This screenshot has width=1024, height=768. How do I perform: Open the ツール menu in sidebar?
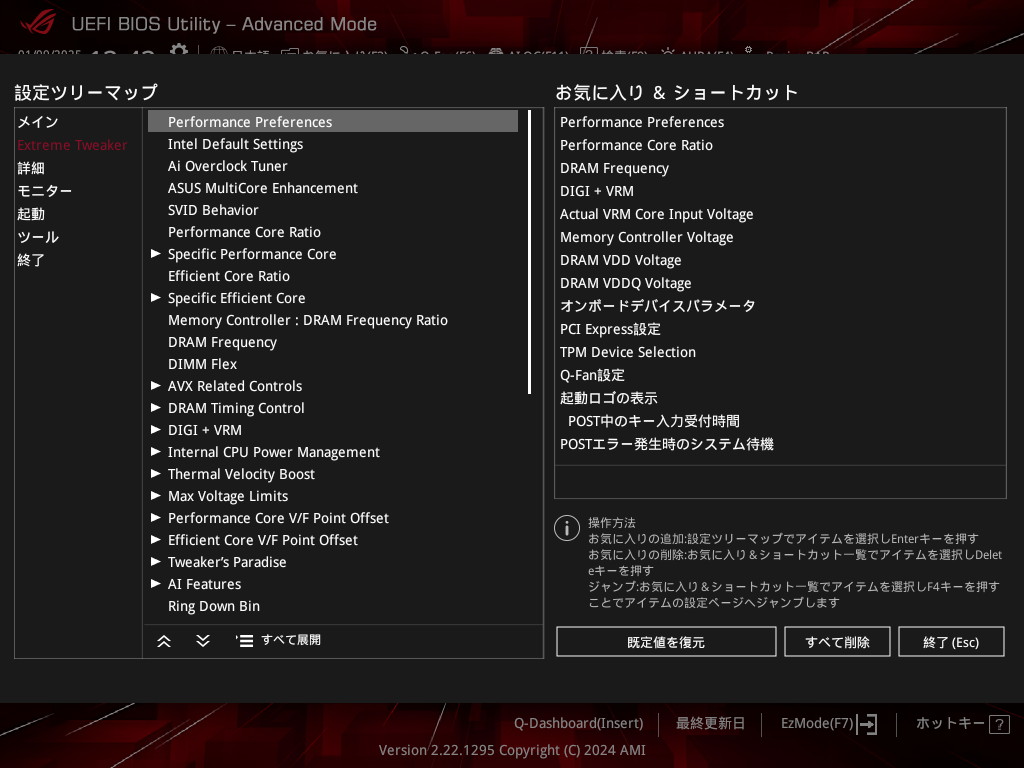tap(38, 237)
